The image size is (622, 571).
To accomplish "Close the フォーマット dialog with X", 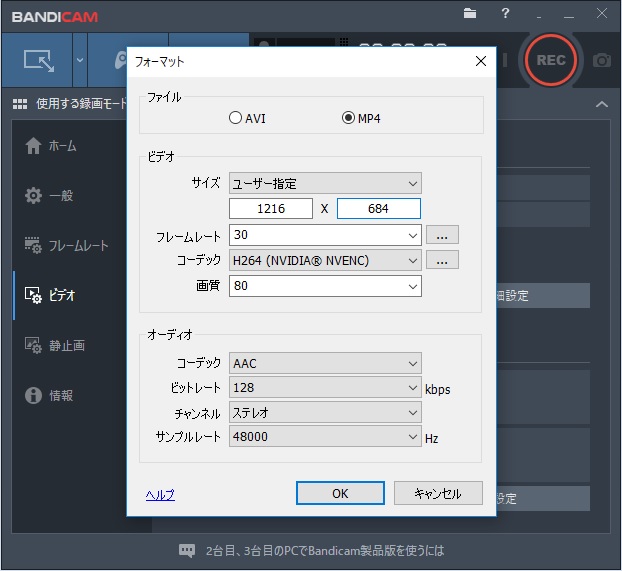I will pyautogui.click(x=481, y=61).
